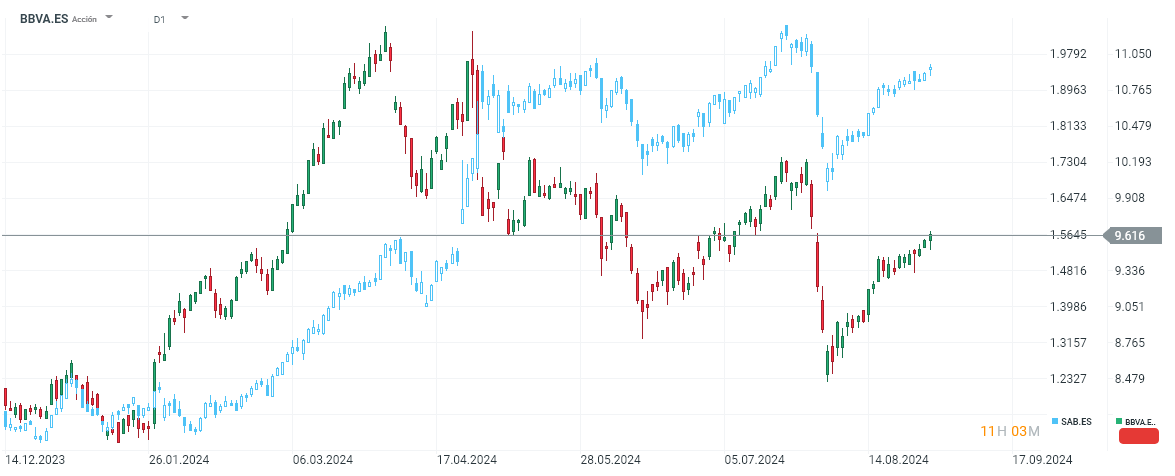Viewport: 1175px width, 476px height.
Task: Click the BBVA.ES symbol name
Action: click(x=43, y=18)
